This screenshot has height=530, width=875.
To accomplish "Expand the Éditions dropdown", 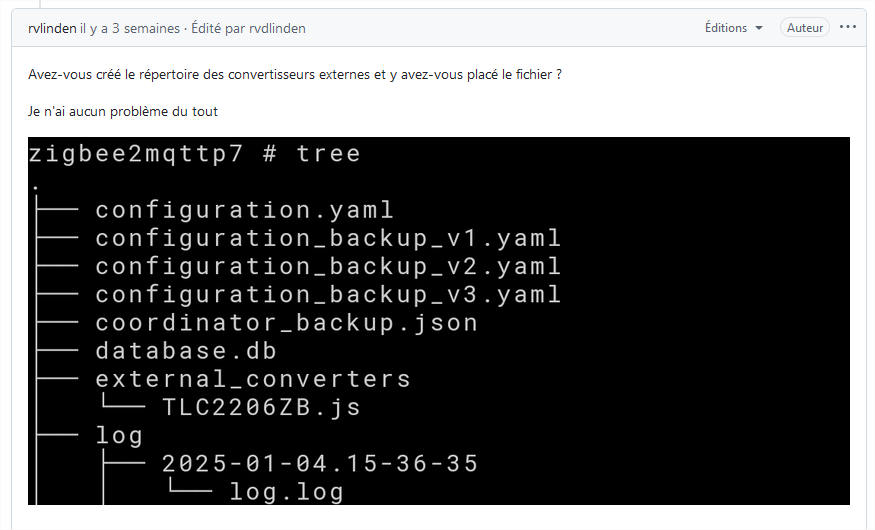I will coord(733,28).
